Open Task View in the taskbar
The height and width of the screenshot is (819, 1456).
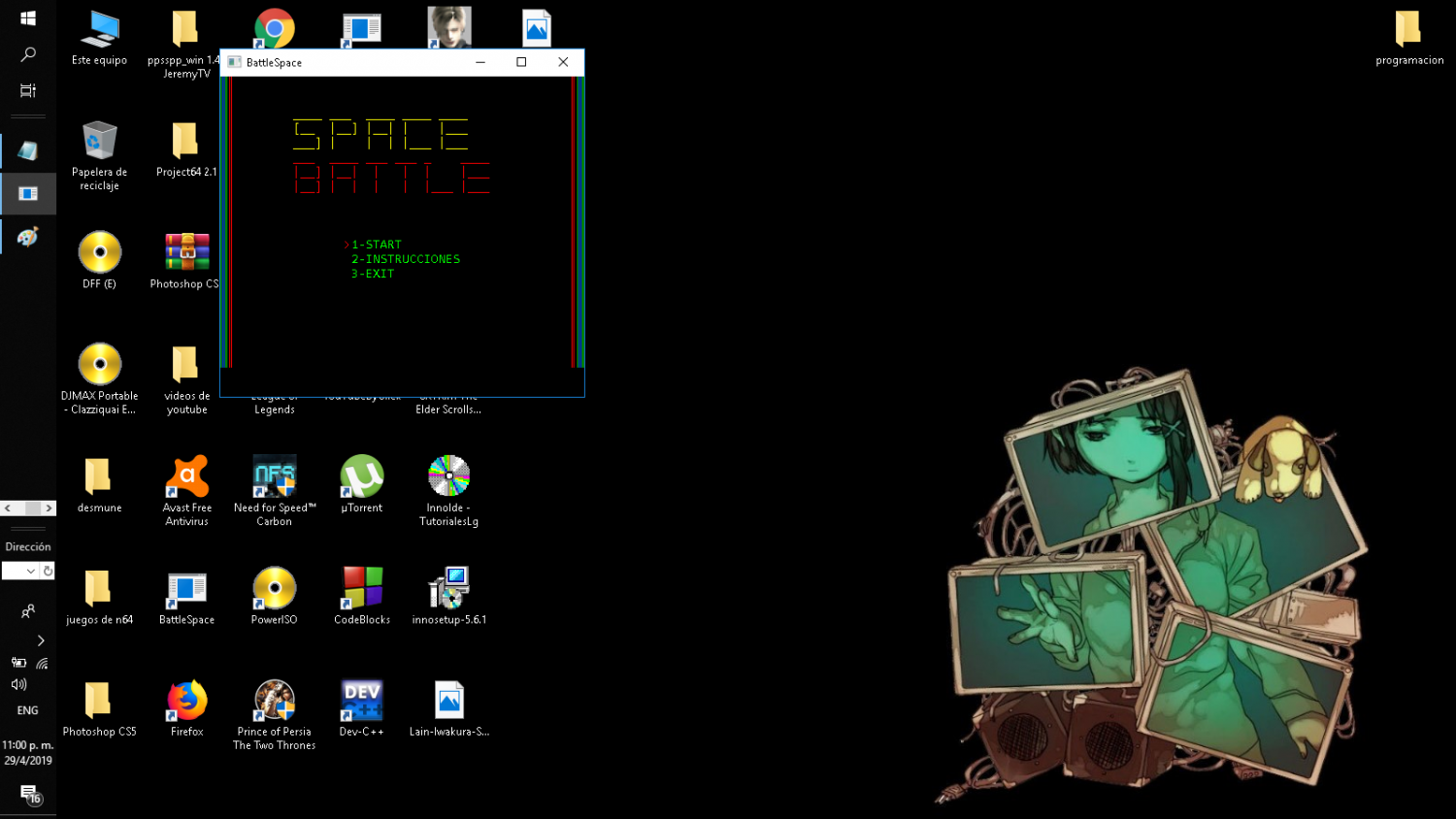tap(28, 90)
